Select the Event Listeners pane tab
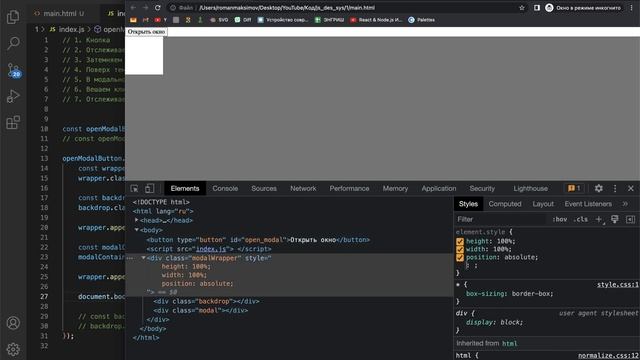 click(x=588, y=204)
